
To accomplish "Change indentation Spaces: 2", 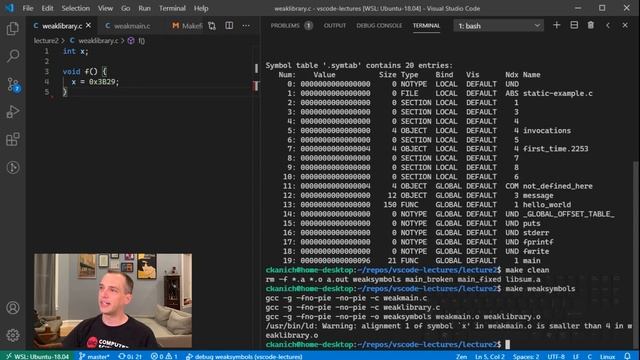I will [x=526, y=356].
